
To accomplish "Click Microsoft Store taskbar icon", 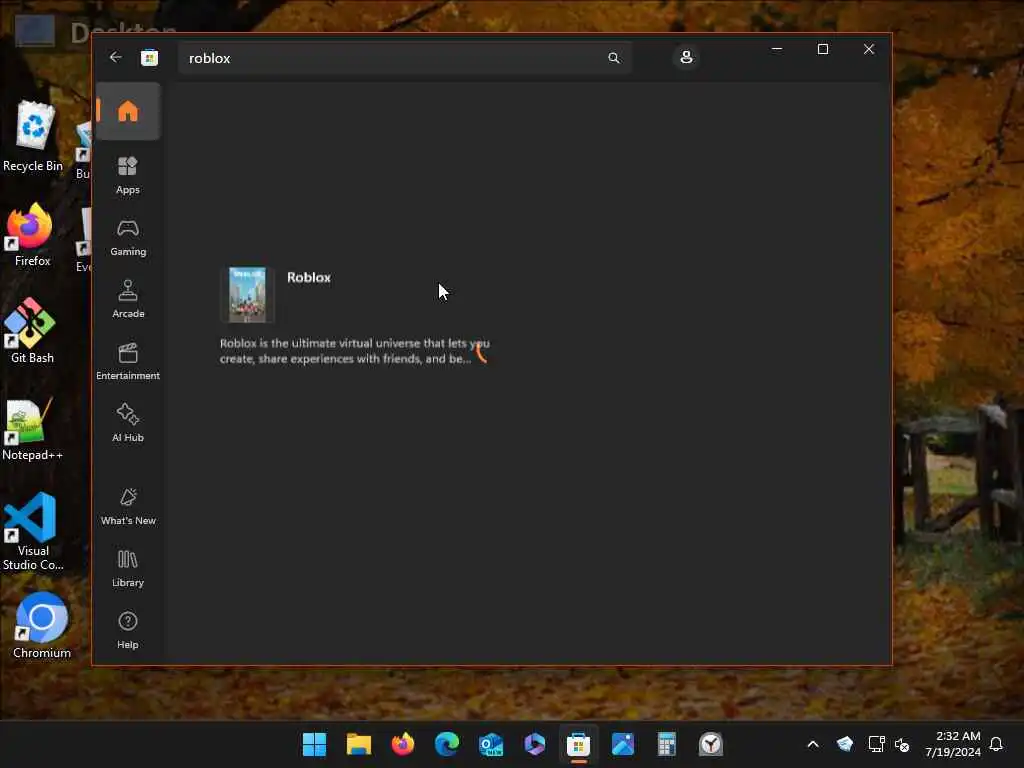I will [579, 744].
